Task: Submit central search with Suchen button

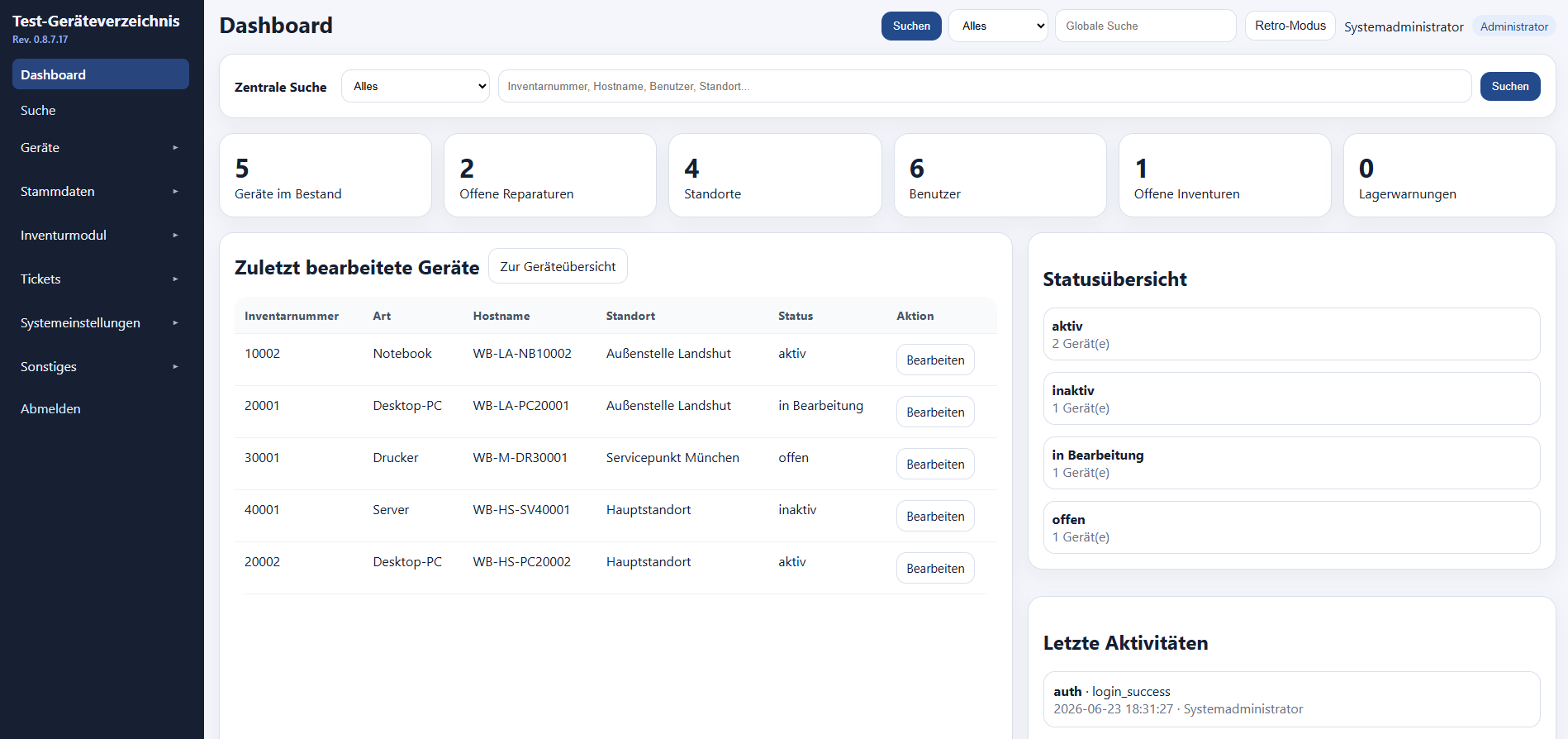Action: tap(1509, 86)
